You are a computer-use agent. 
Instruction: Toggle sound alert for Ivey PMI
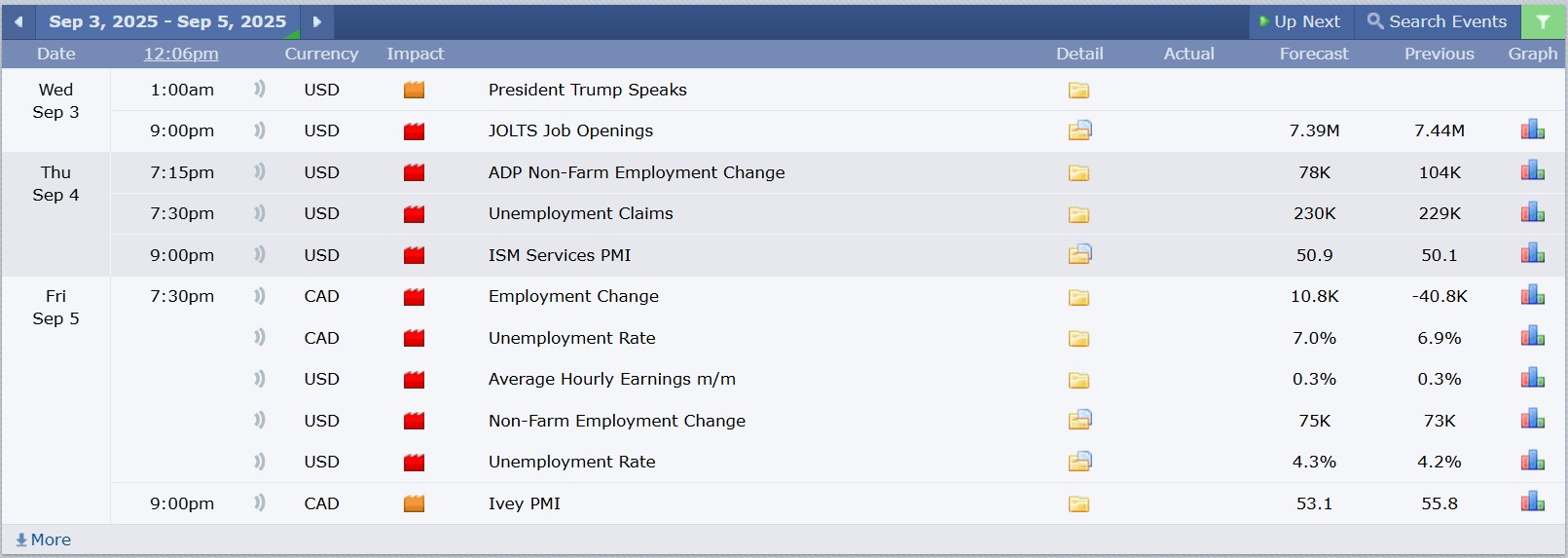(x=259, y=502)
